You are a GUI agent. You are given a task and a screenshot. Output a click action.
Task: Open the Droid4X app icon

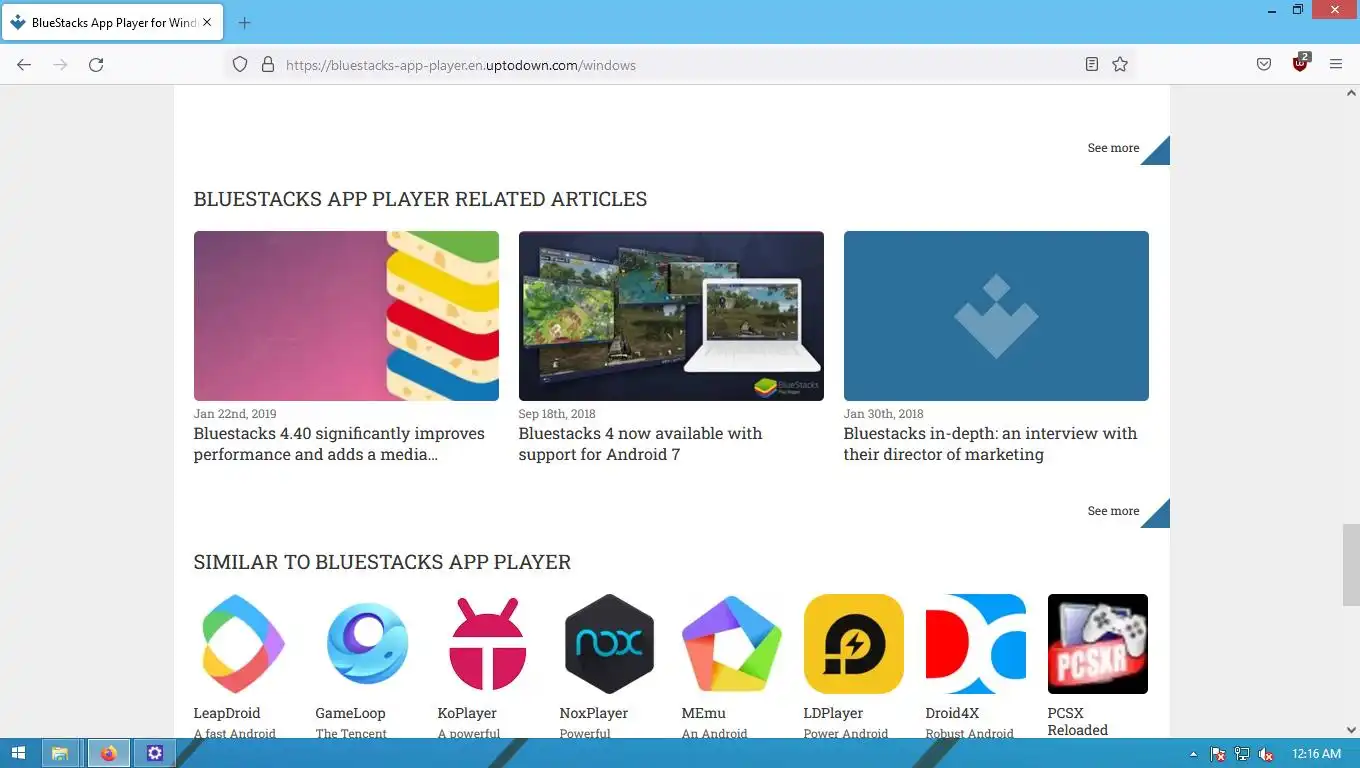[x=975, y=644]
